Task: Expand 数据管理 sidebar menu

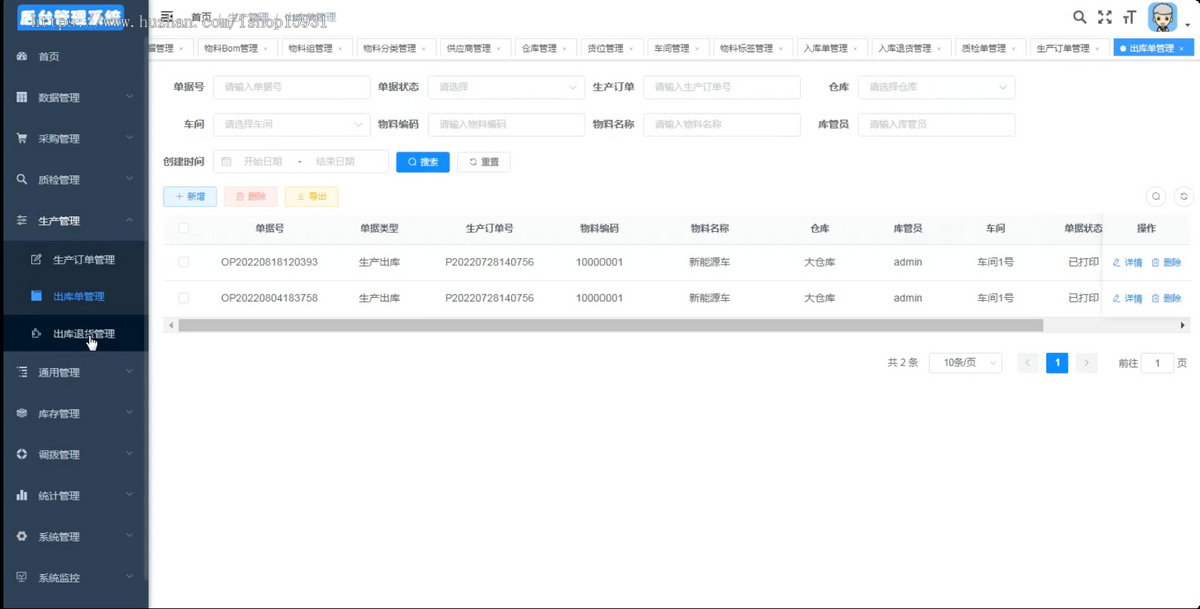Action: (74, 98)
